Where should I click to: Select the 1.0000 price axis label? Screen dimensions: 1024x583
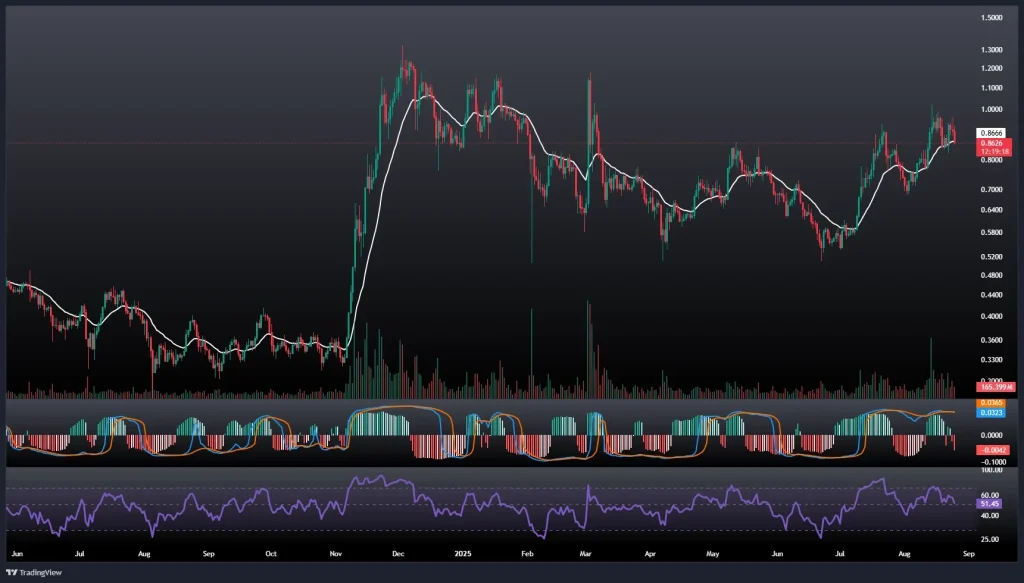(x=991, y=110)
